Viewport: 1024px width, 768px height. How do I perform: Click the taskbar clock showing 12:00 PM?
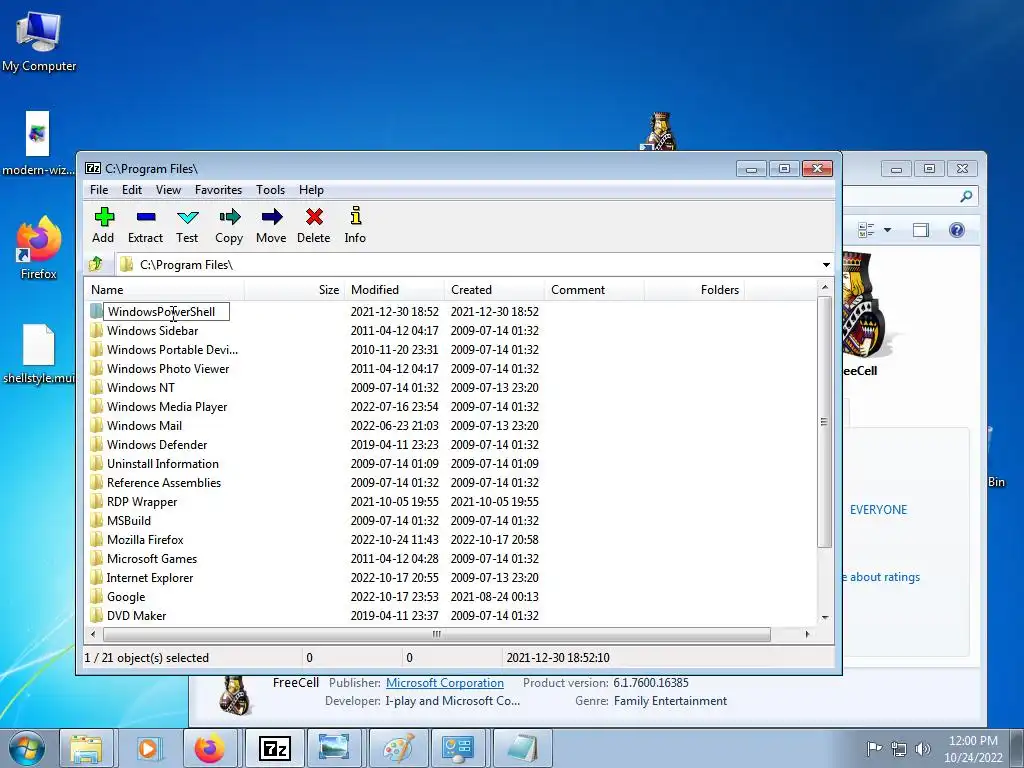pos(973,748)
